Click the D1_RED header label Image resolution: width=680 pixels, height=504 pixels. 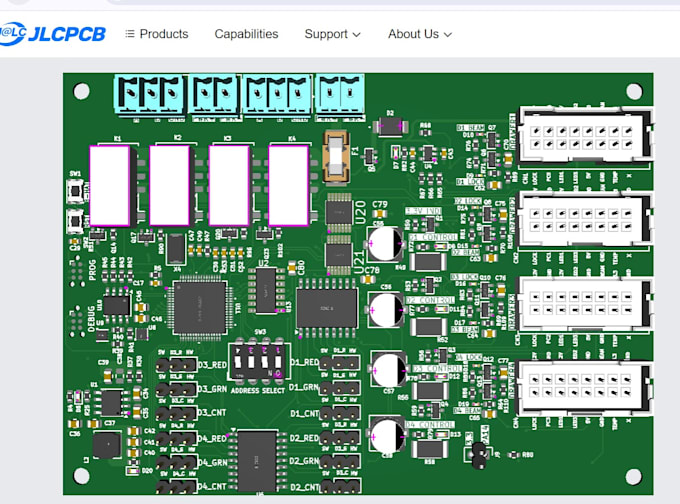[304, 362]
